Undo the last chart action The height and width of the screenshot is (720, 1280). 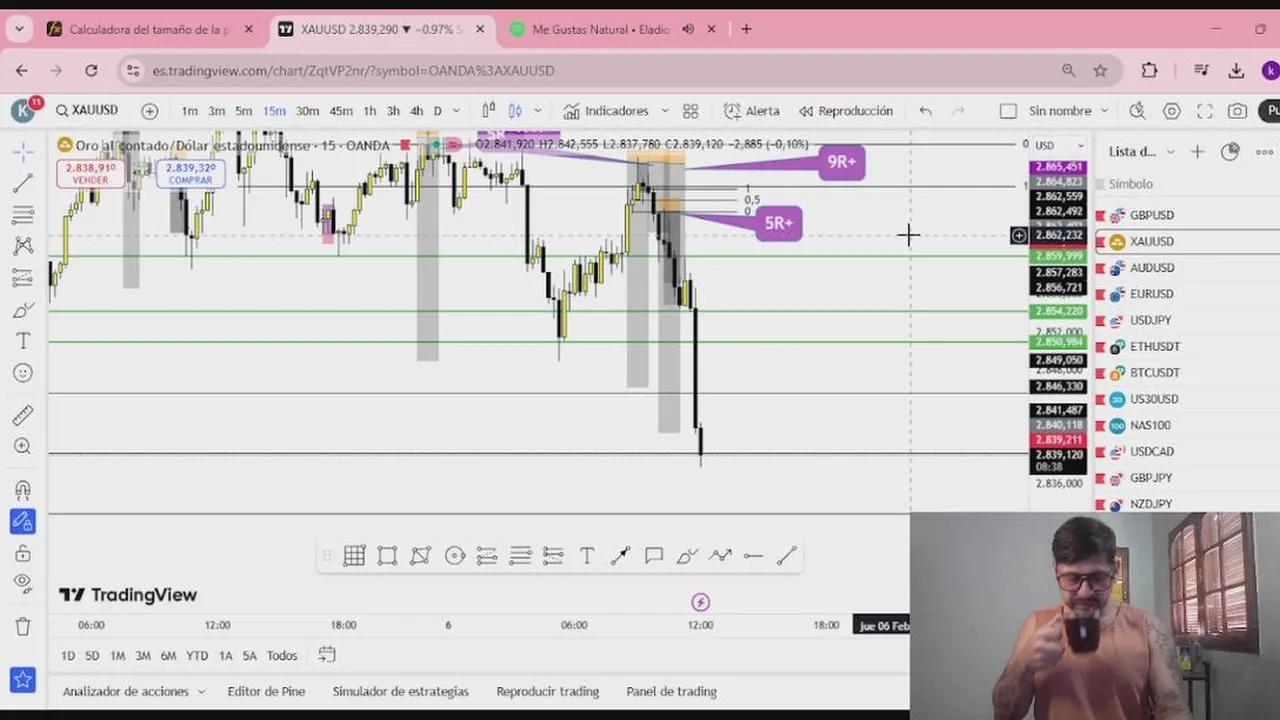click(x=925, y=111)
